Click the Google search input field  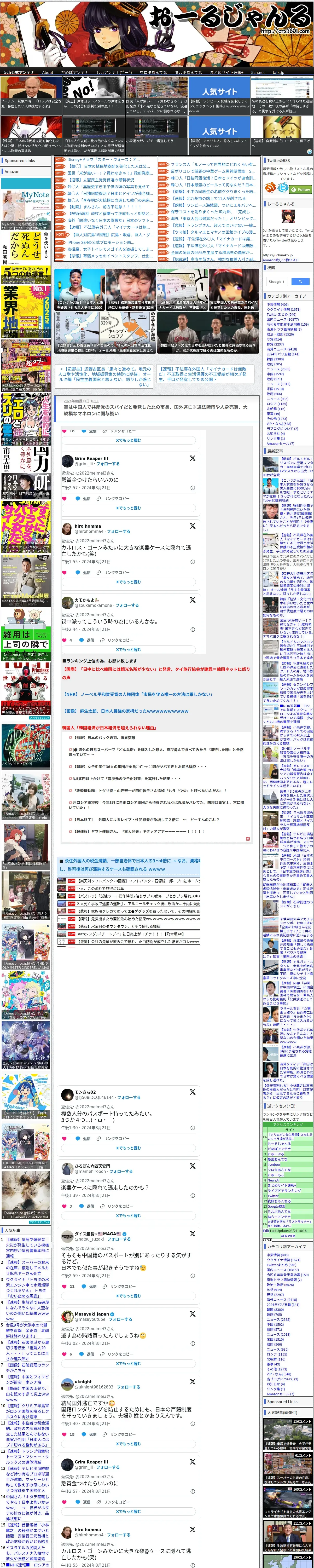tap(277, 282)
